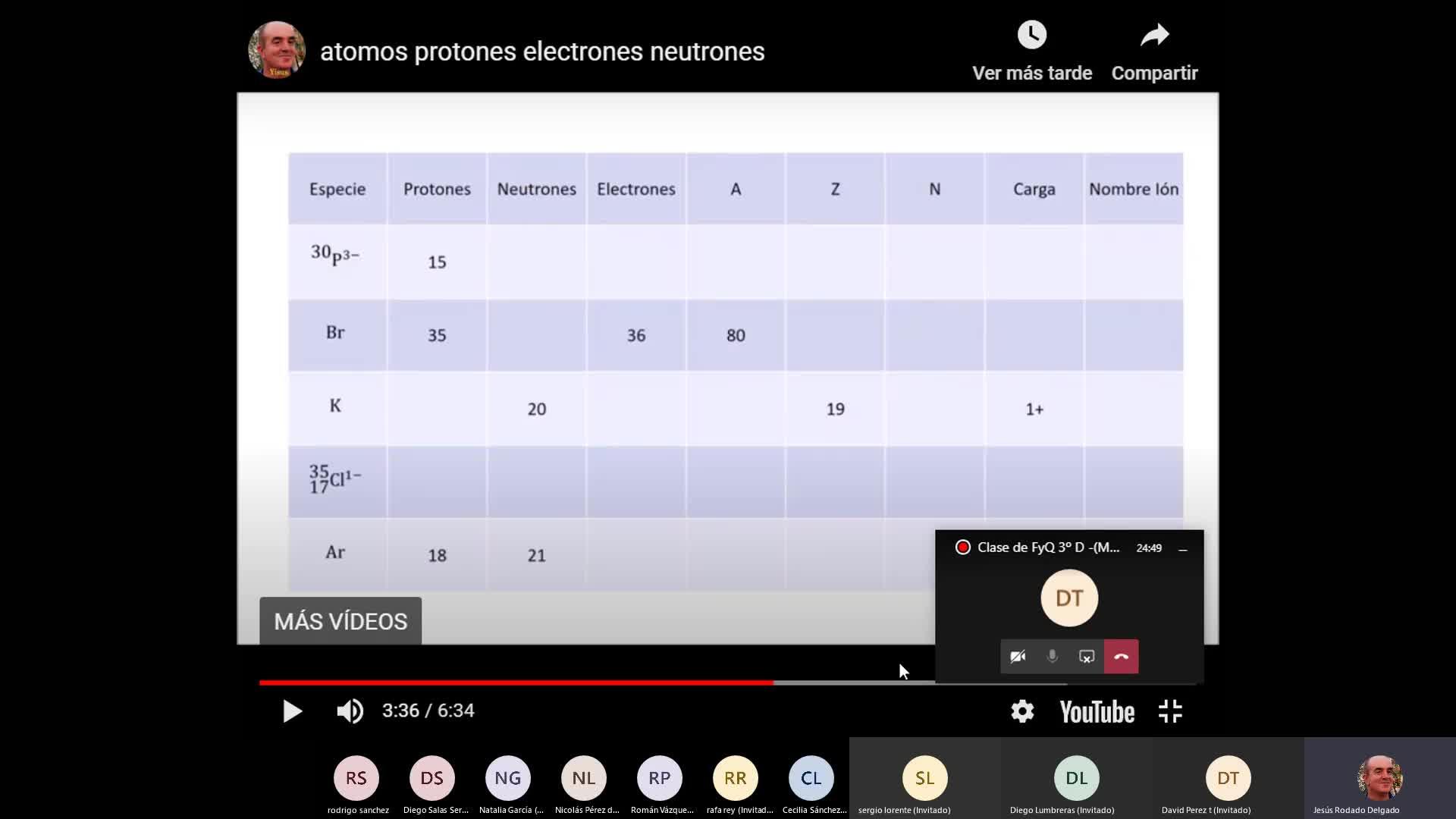Open the YouTube settings gear
This screenshot has height=819, width=1456.
pos(1022,711)
